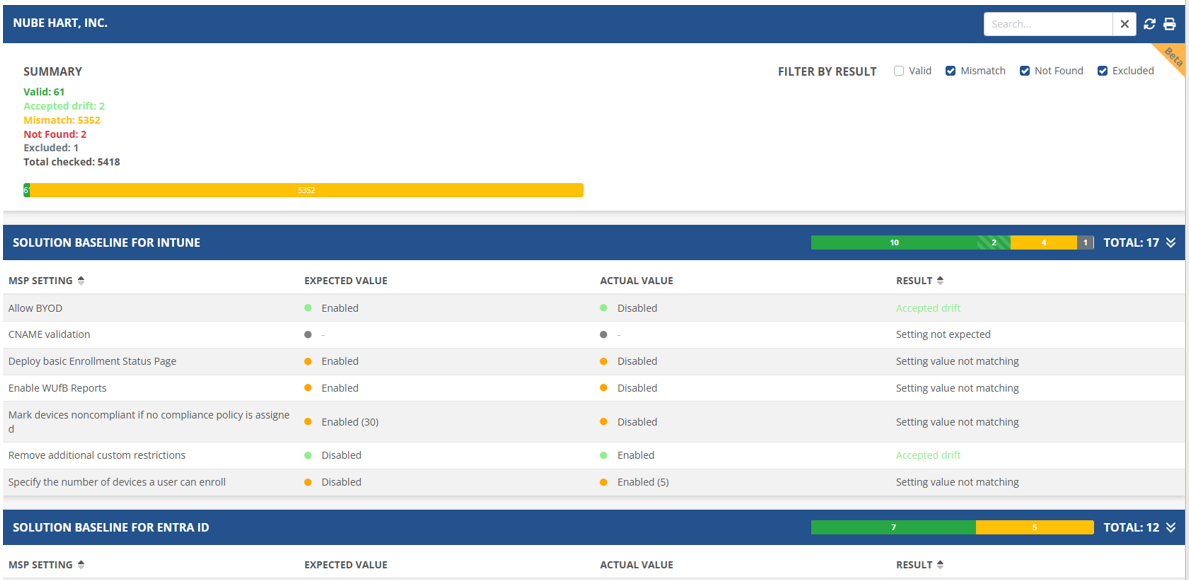This screenshot has height=580, width=1189.
Task: Uncheck the Not Found filter checkbox
Action: [1025, 71]
